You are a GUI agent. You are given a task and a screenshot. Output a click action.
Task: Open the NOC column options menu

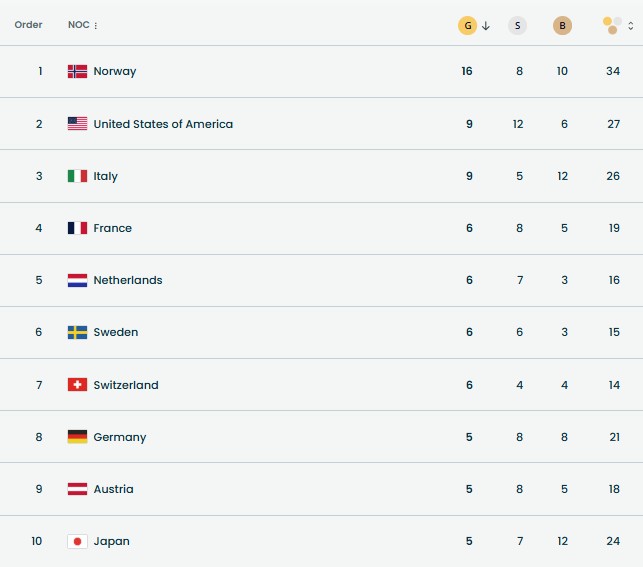pyautogui.click(x=96, y=25)
